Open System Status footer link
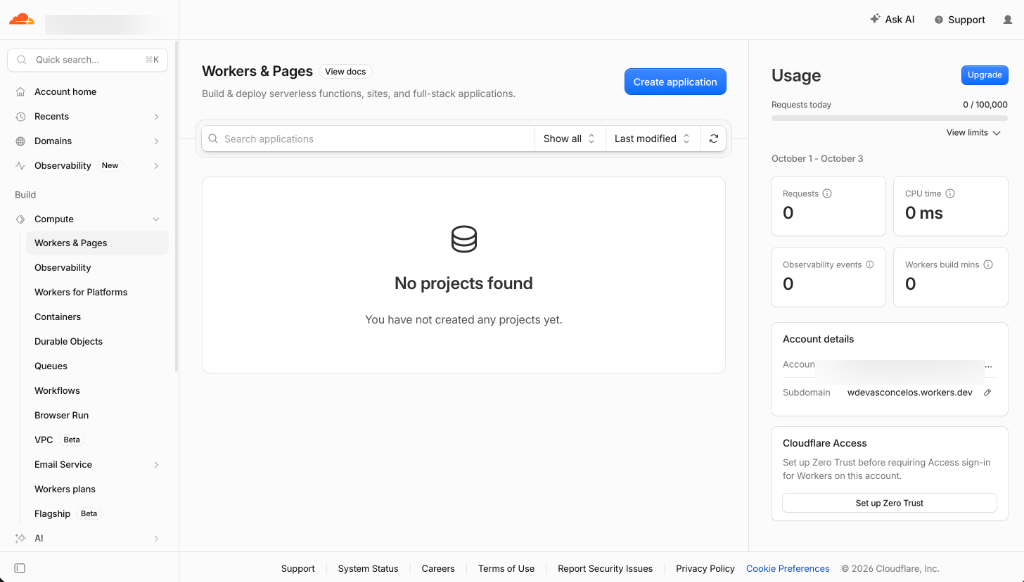 [368, 569]
